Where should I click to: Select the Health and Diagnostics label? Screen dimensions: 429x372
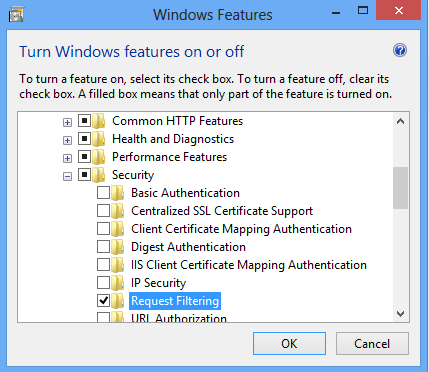tap(173, 139)
